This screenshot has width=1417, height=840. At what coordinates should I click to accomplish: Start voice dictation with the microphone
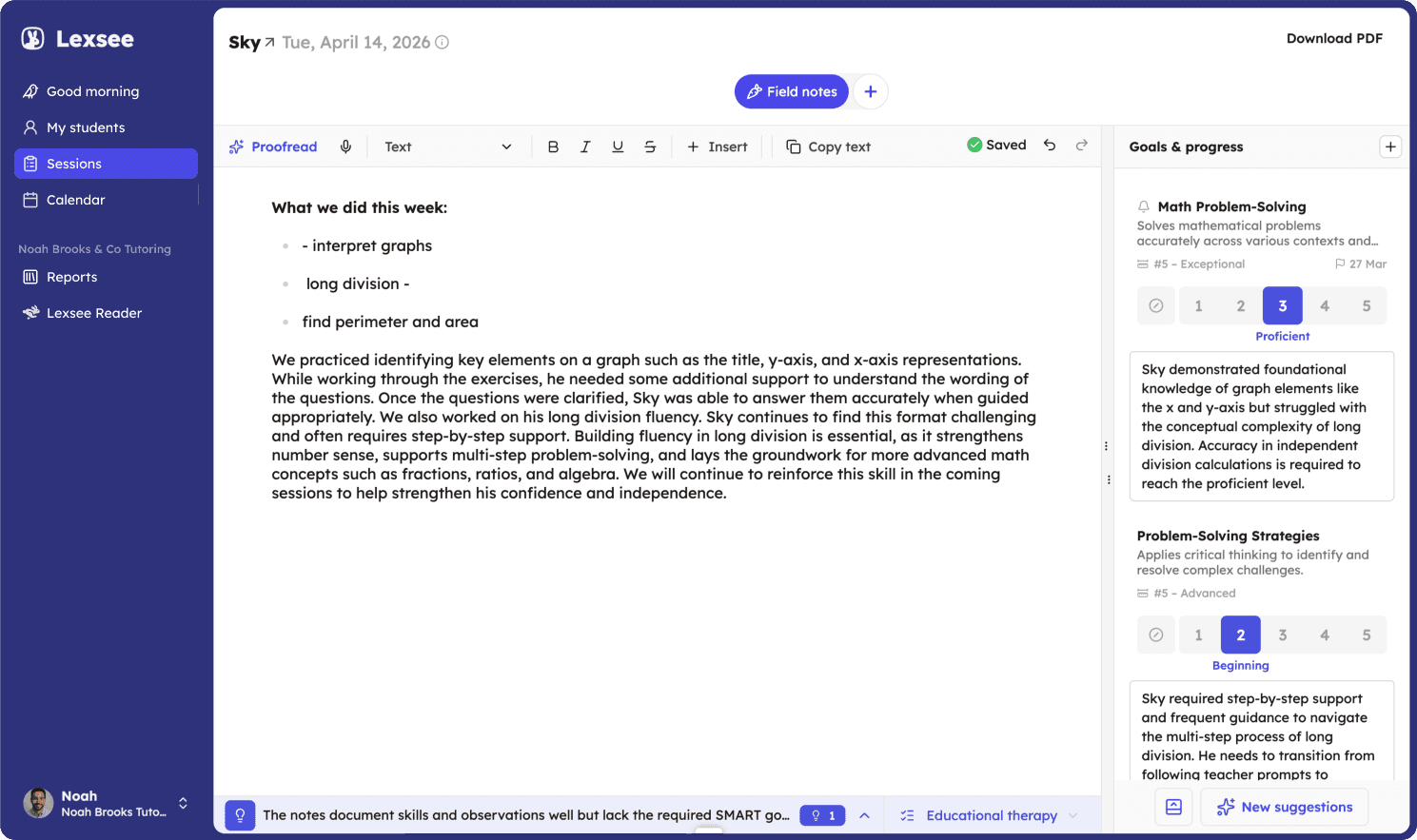click(345, 147)
